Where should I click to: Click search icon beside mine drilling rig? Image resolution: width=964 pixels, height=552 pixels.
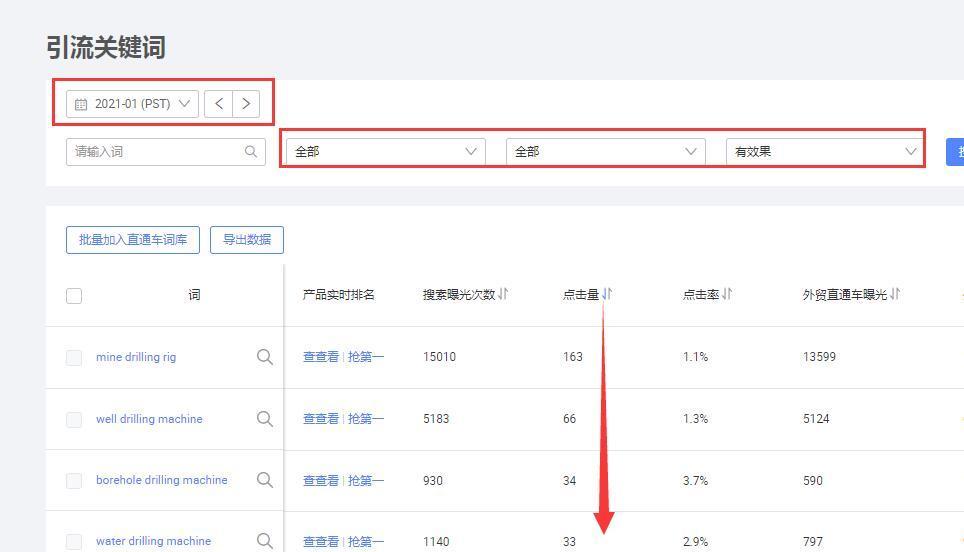coord(265,357)
